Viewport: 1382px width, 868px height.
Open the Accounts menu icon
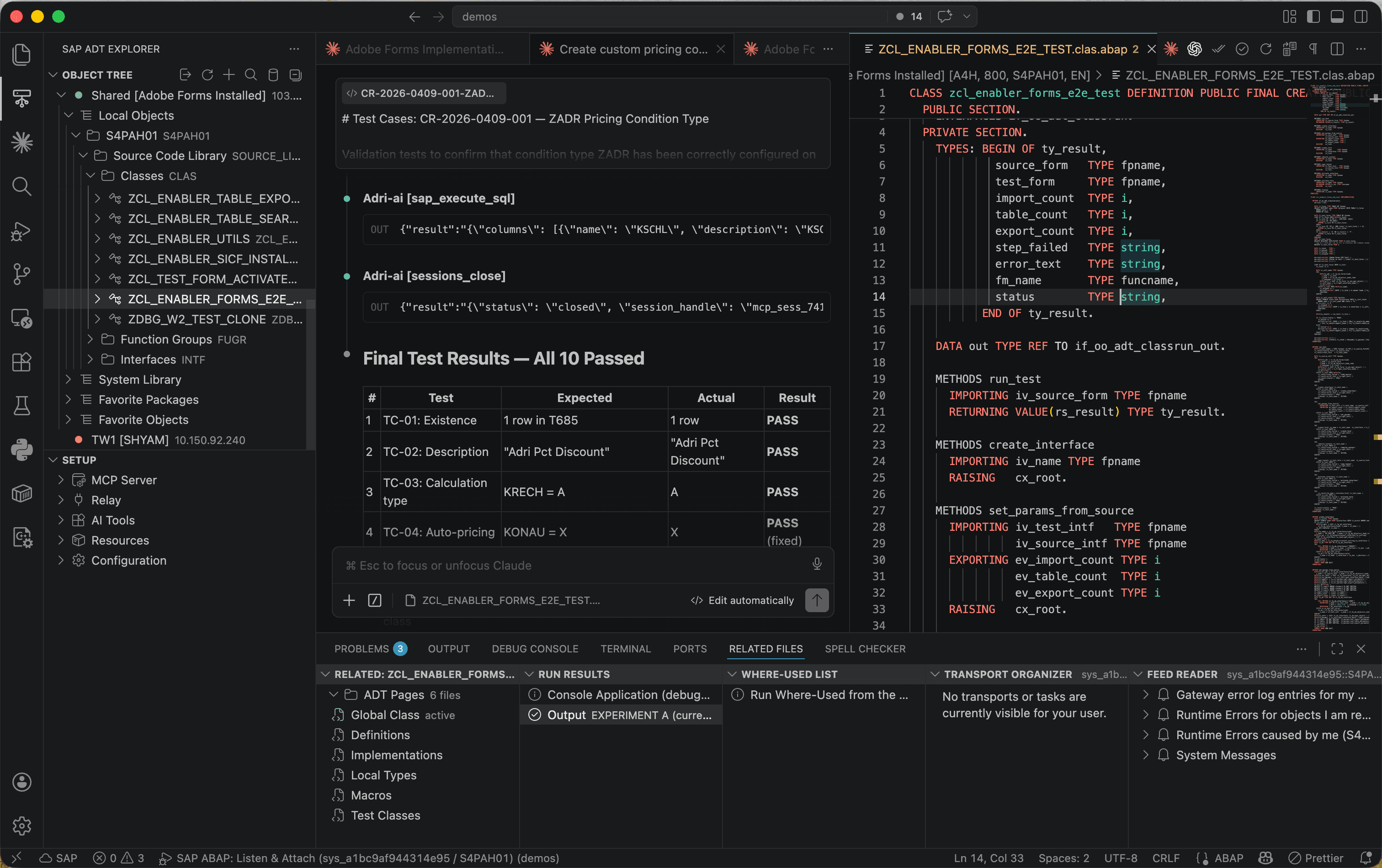point(21,782)
